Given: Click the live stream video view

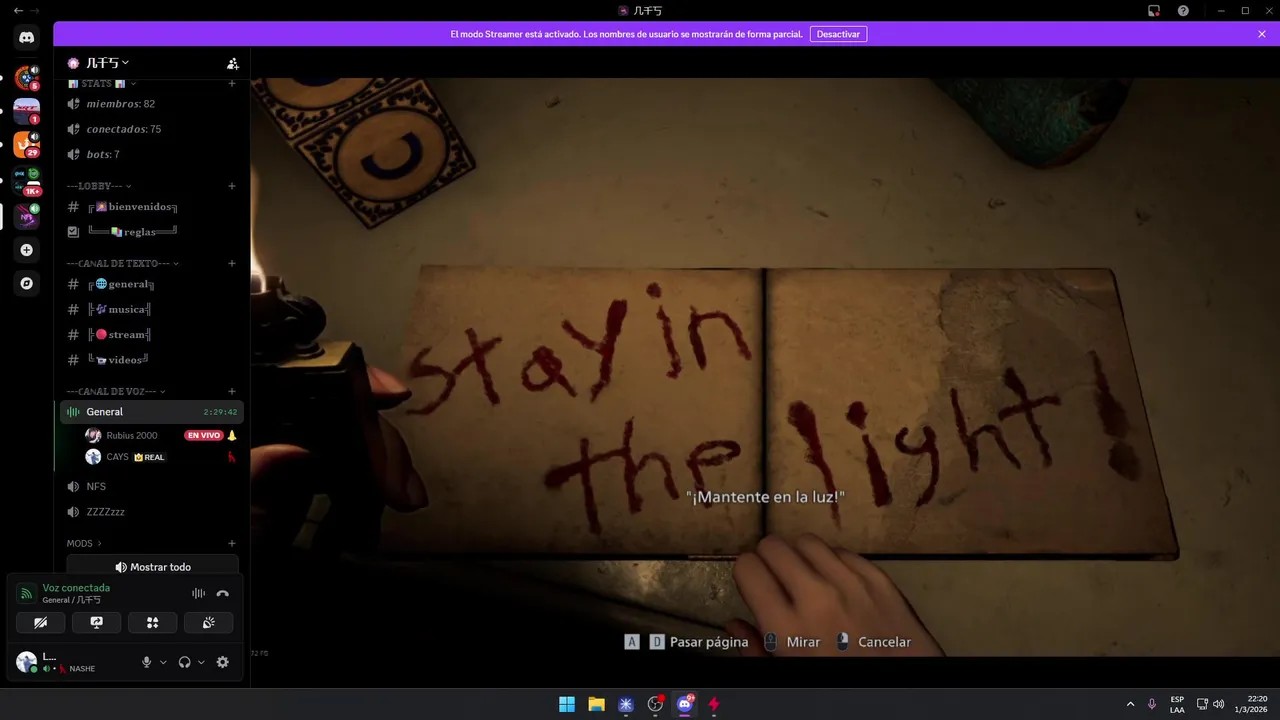Looking at the screenshot, I should click(x=765, y=367).
